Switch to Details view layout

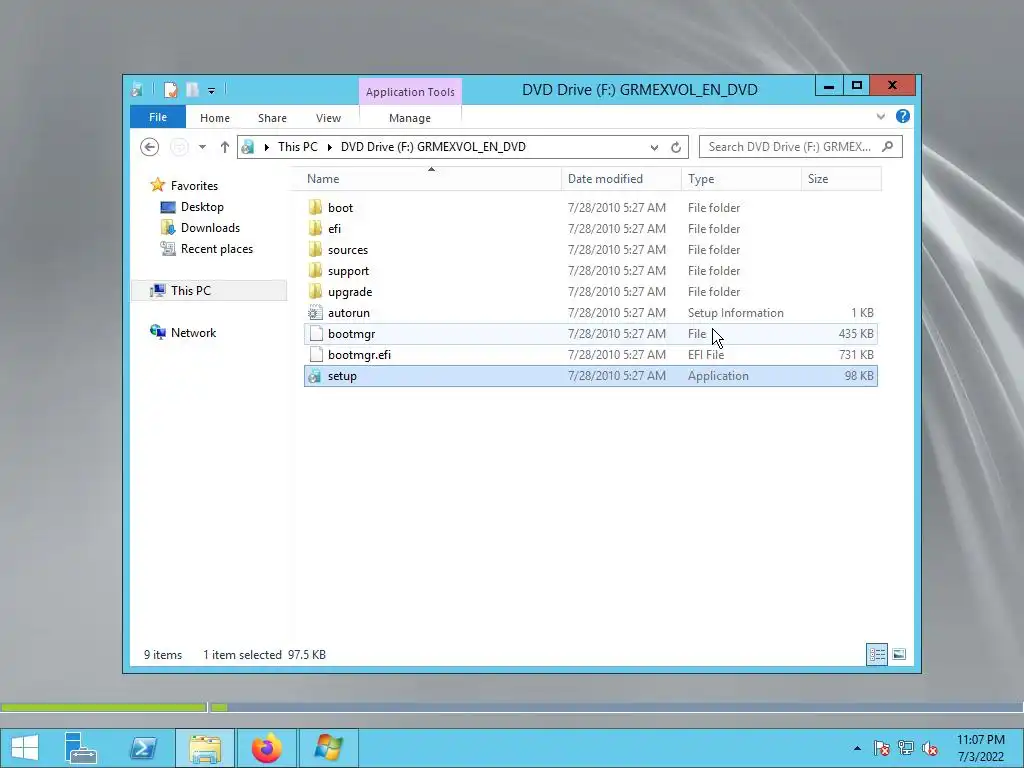click(x=877, y=654)
